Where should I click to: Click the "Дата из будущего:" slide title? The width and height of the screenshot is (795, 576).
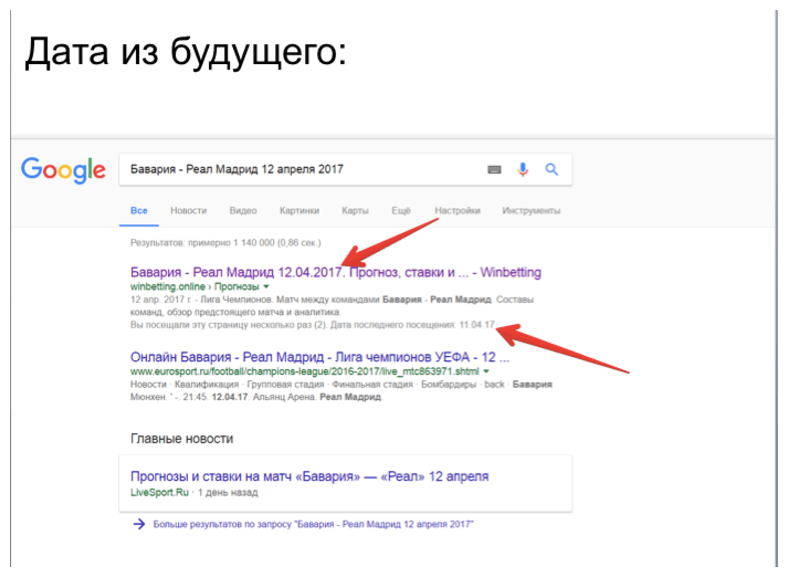click(x=186, y=52)
